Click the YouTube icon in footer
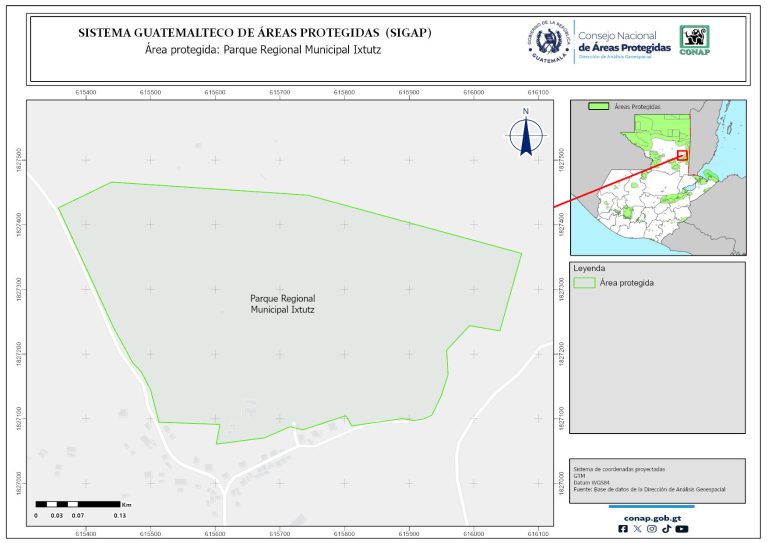 pyautogui.click(x=681, y=529)
